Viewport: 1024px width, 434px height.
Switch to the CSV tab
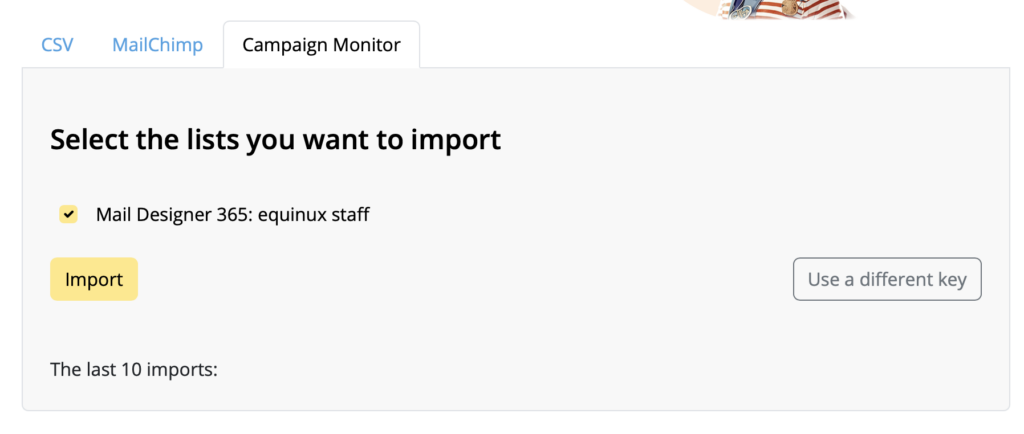tap(57, 45)
